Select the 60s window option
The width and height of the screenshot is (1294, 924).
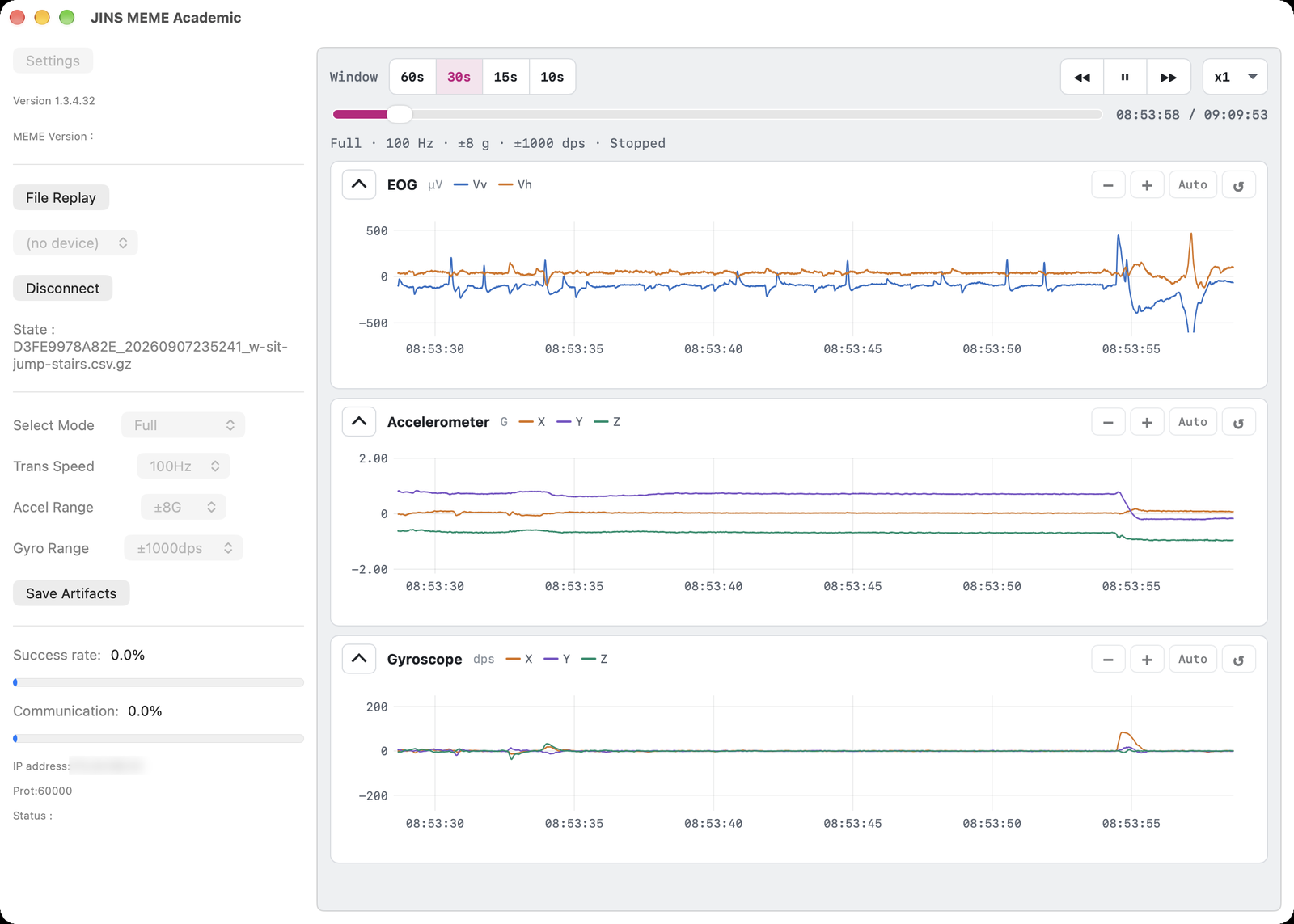tap(412, 77)
